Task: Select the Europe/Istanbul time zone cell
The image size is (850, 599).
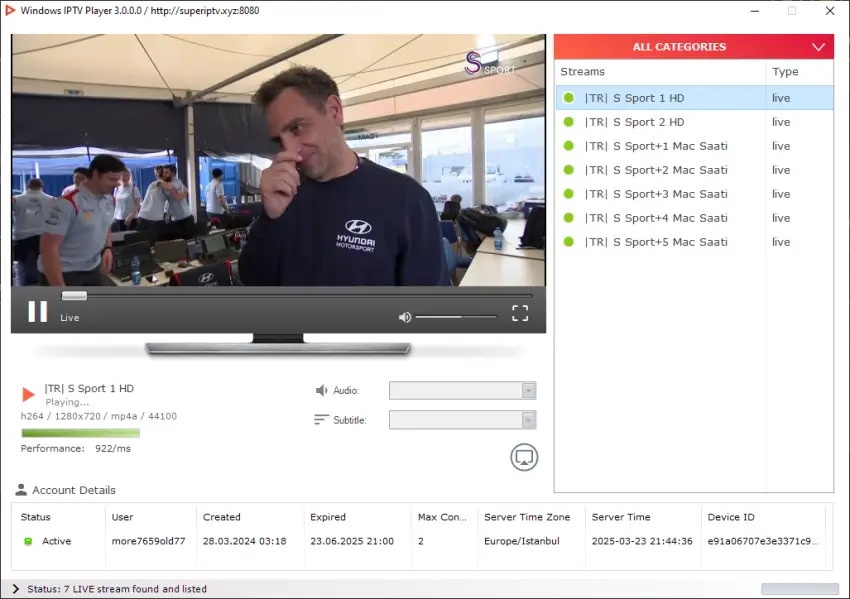Action: click(521, 541)
